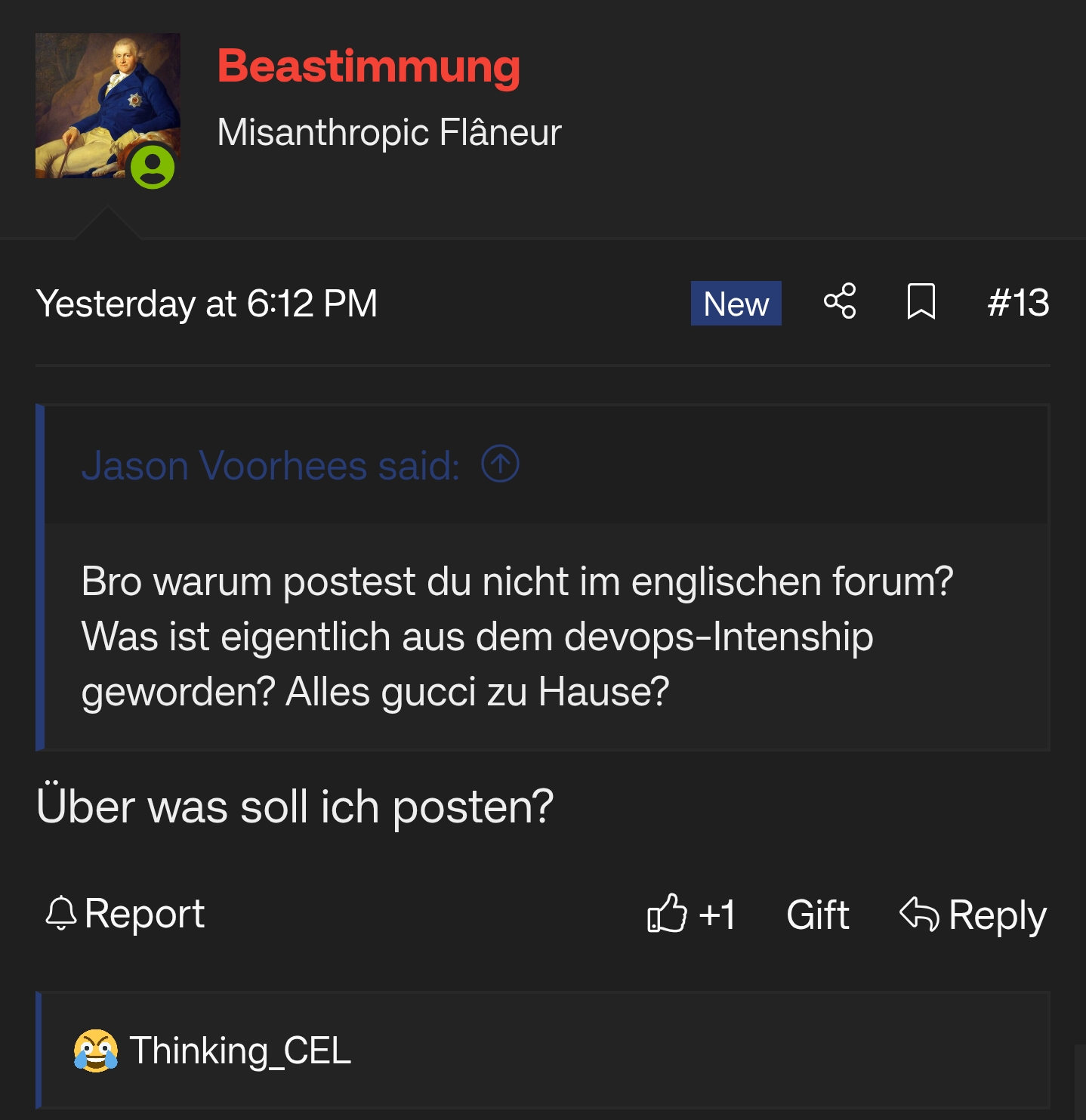Screen dimensions: 1086x1120
Task: Click the share icon on post #13
Action: coord(840,301)
